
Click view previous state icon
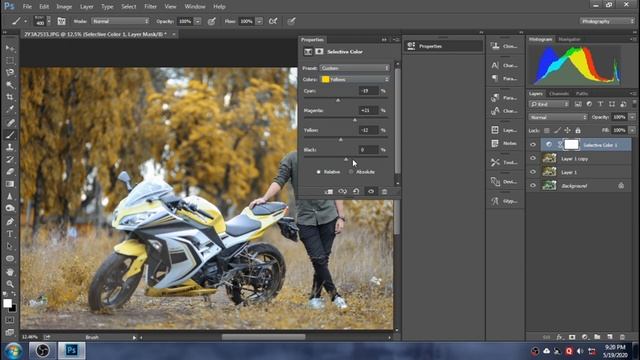[342, 191]
